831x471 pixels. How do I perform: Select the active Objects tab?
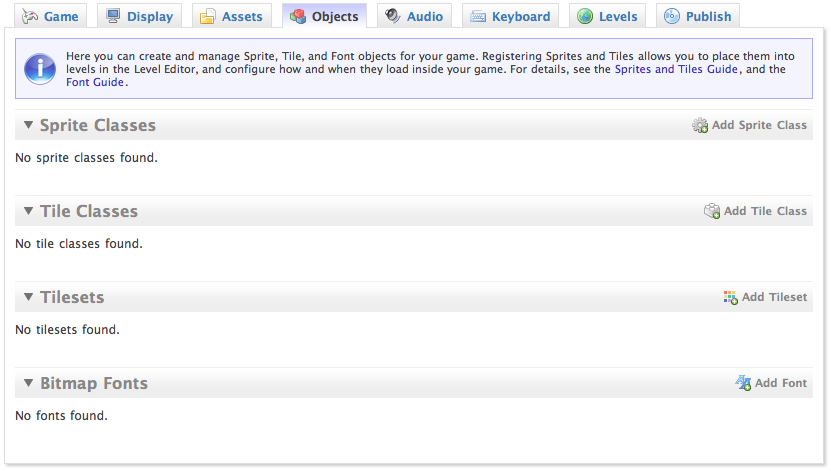coord(324,16)
